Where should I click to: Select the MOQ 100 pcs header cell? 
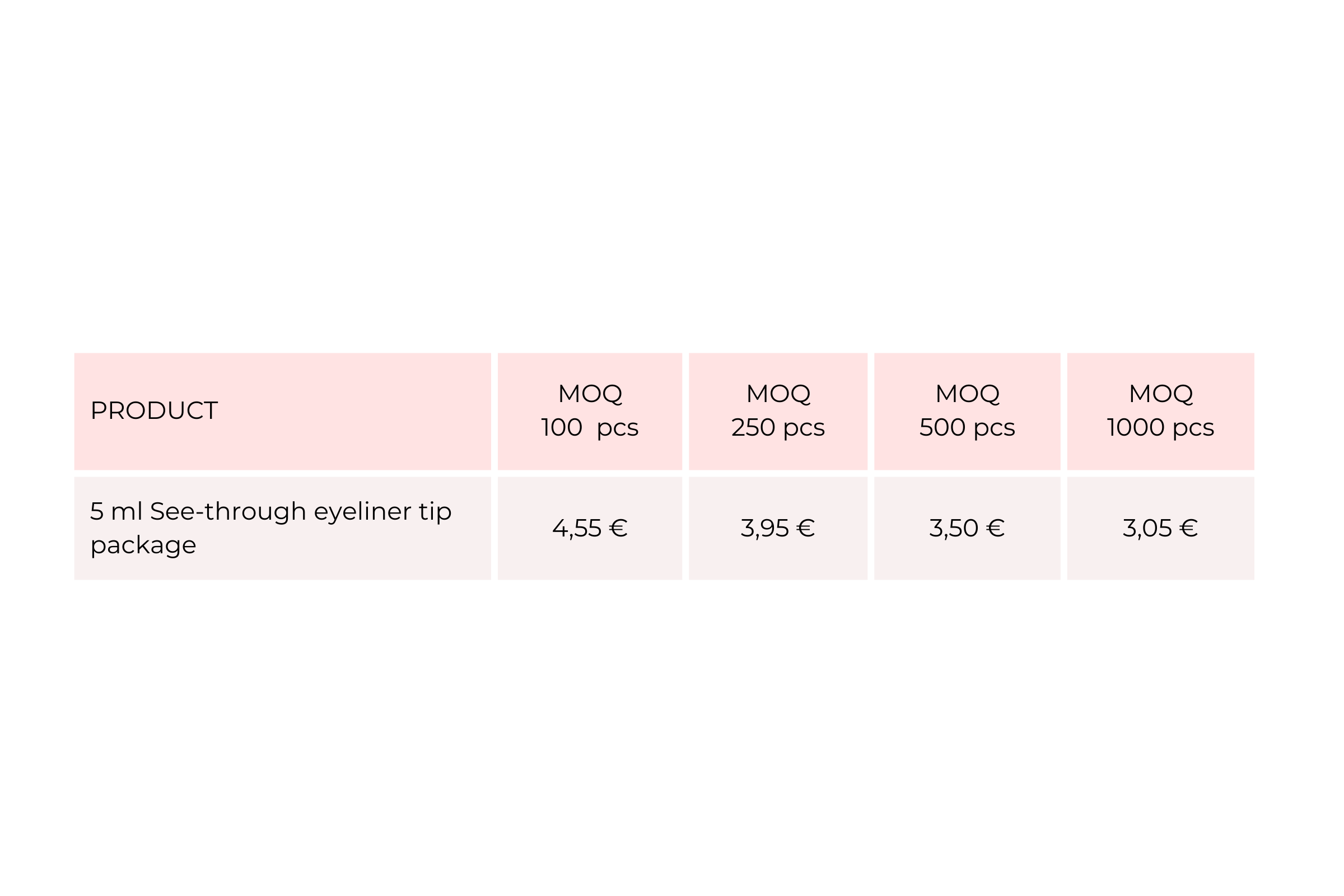point(590,412)
